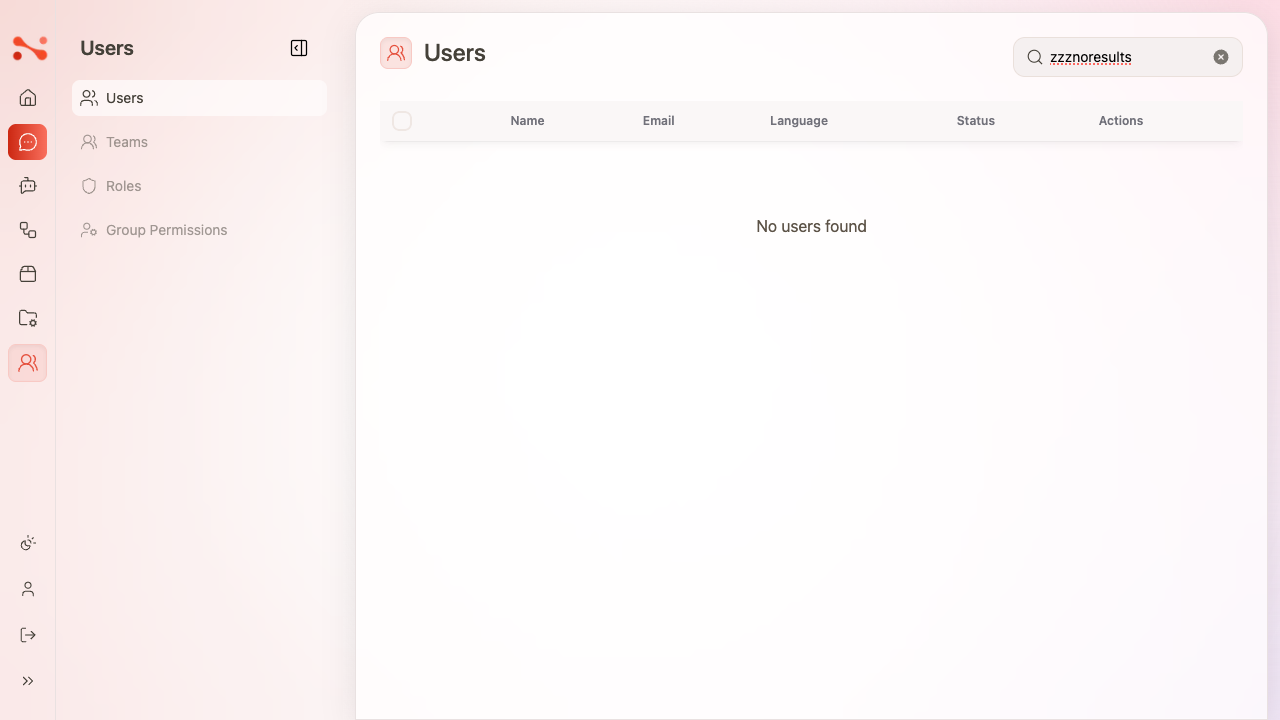Click the Actions column header
The width and height of the screenshot is (1280, 720).
tap(1121, 121)
